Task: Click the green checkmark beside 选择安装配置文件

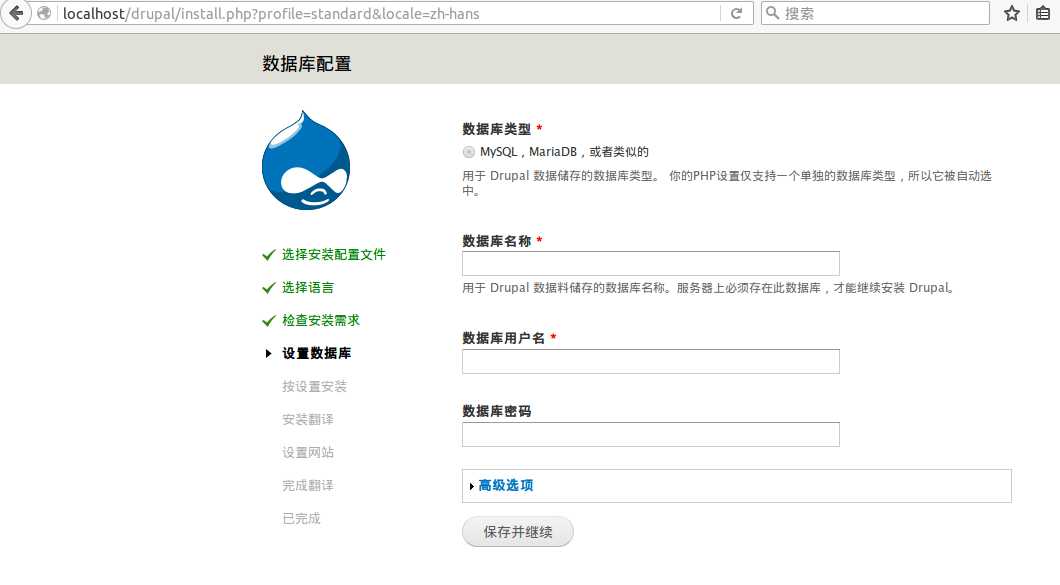Action: click(x=268, y=254)
